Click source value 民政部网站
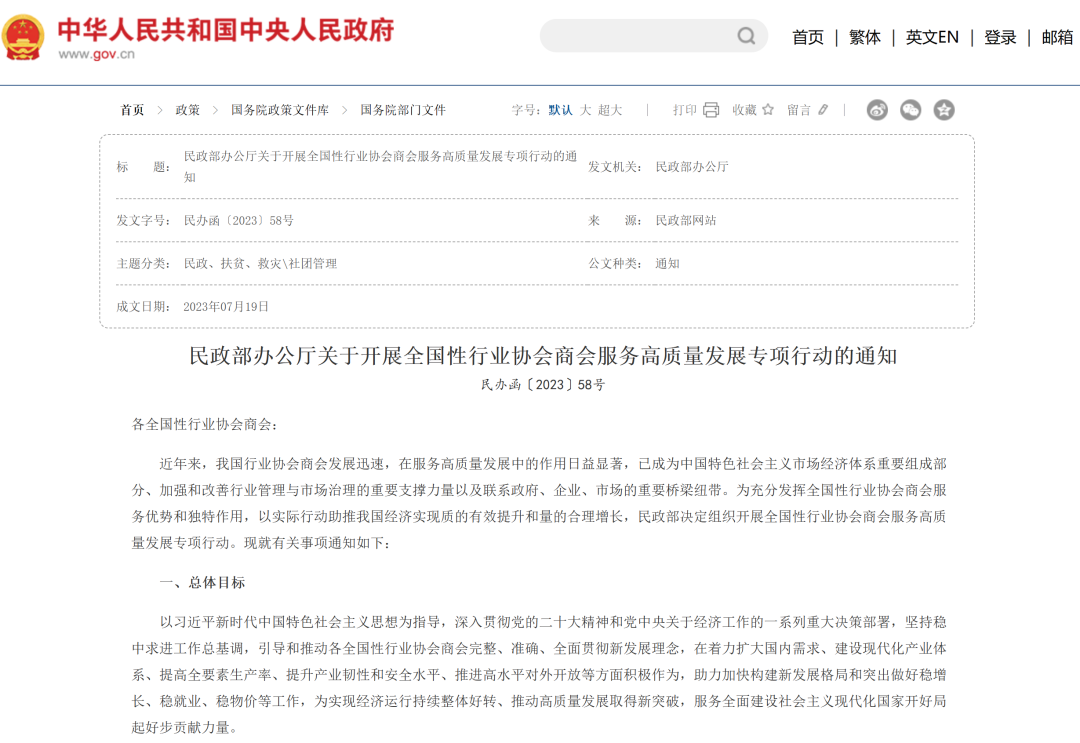Image resolution: width=1080 pixels, height=743 pixels. (685, 220)
